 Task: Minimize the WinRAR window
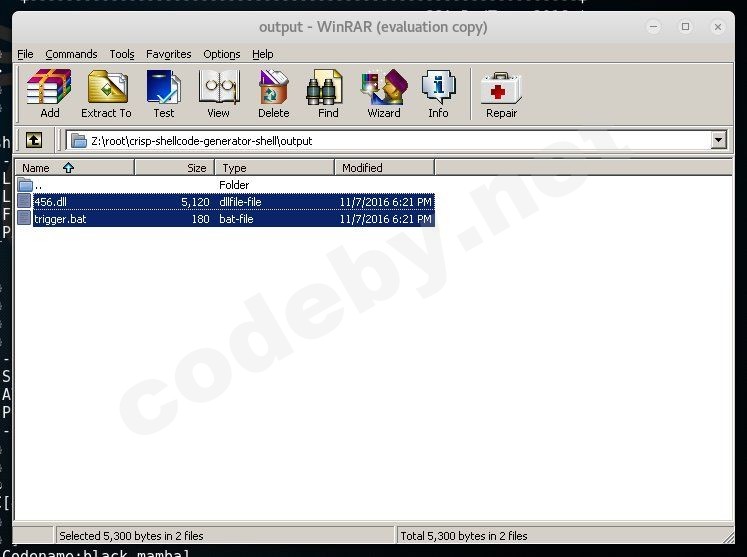(654, 27)
